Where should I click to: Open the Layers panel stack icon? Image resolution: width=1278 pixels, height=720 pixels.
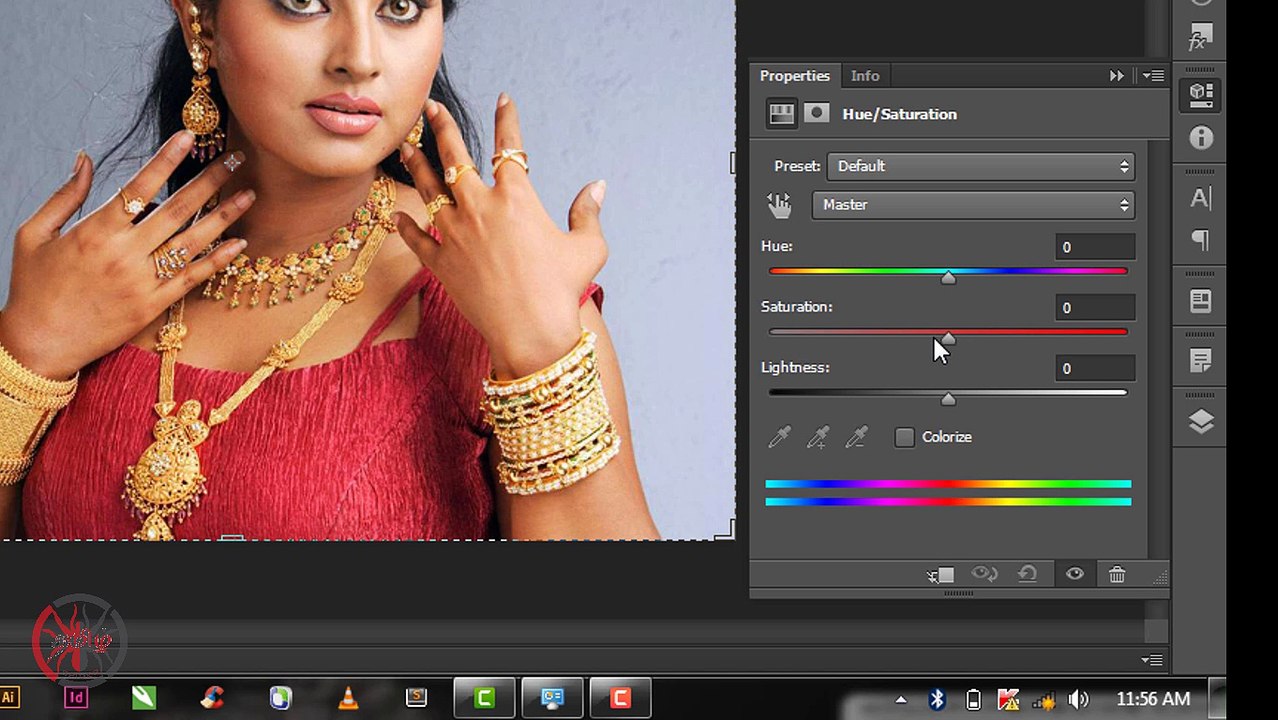point(1200,422)
